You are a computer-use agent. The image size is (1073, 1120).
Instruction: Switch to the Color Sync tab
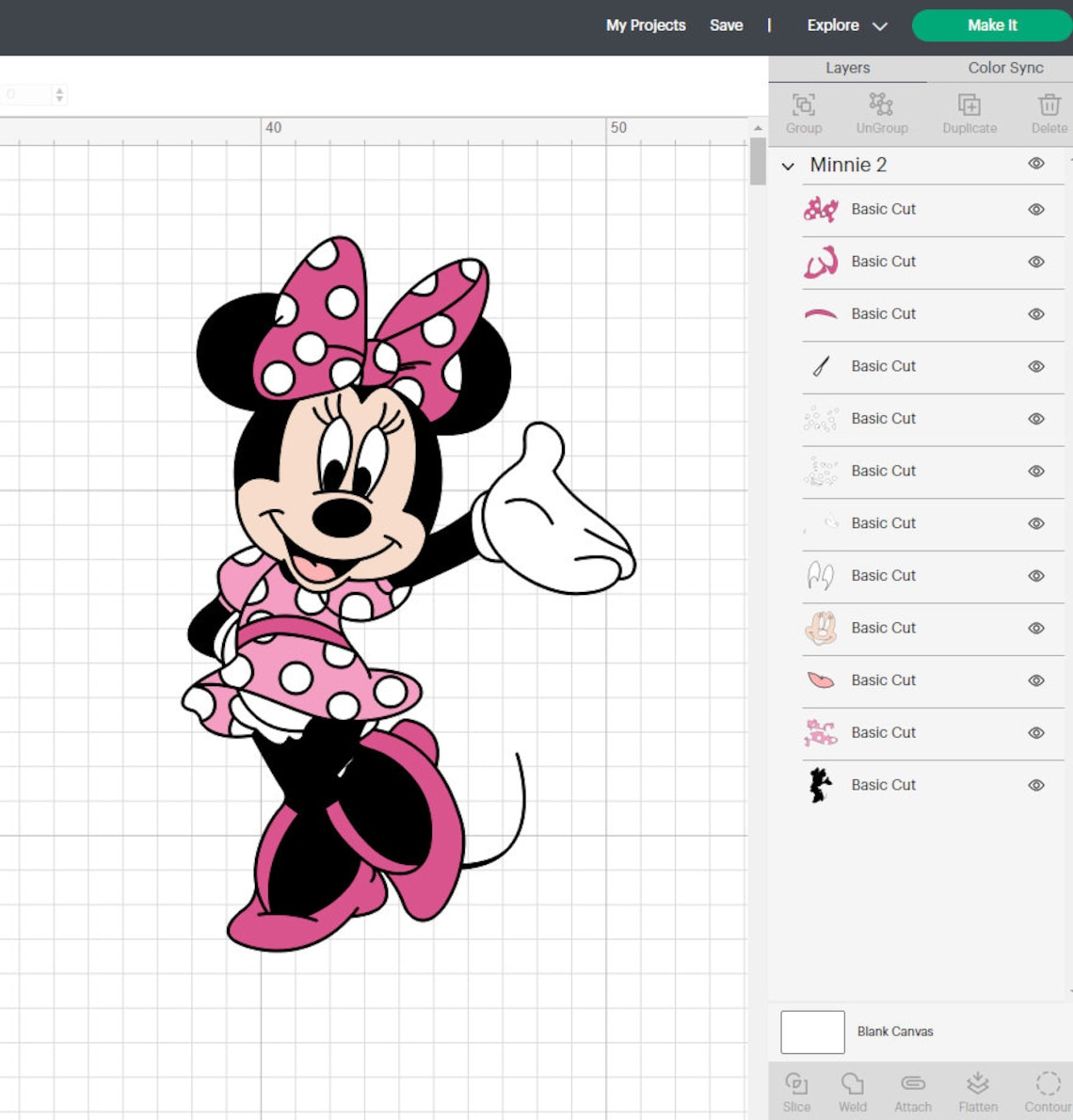[1003, 68]
